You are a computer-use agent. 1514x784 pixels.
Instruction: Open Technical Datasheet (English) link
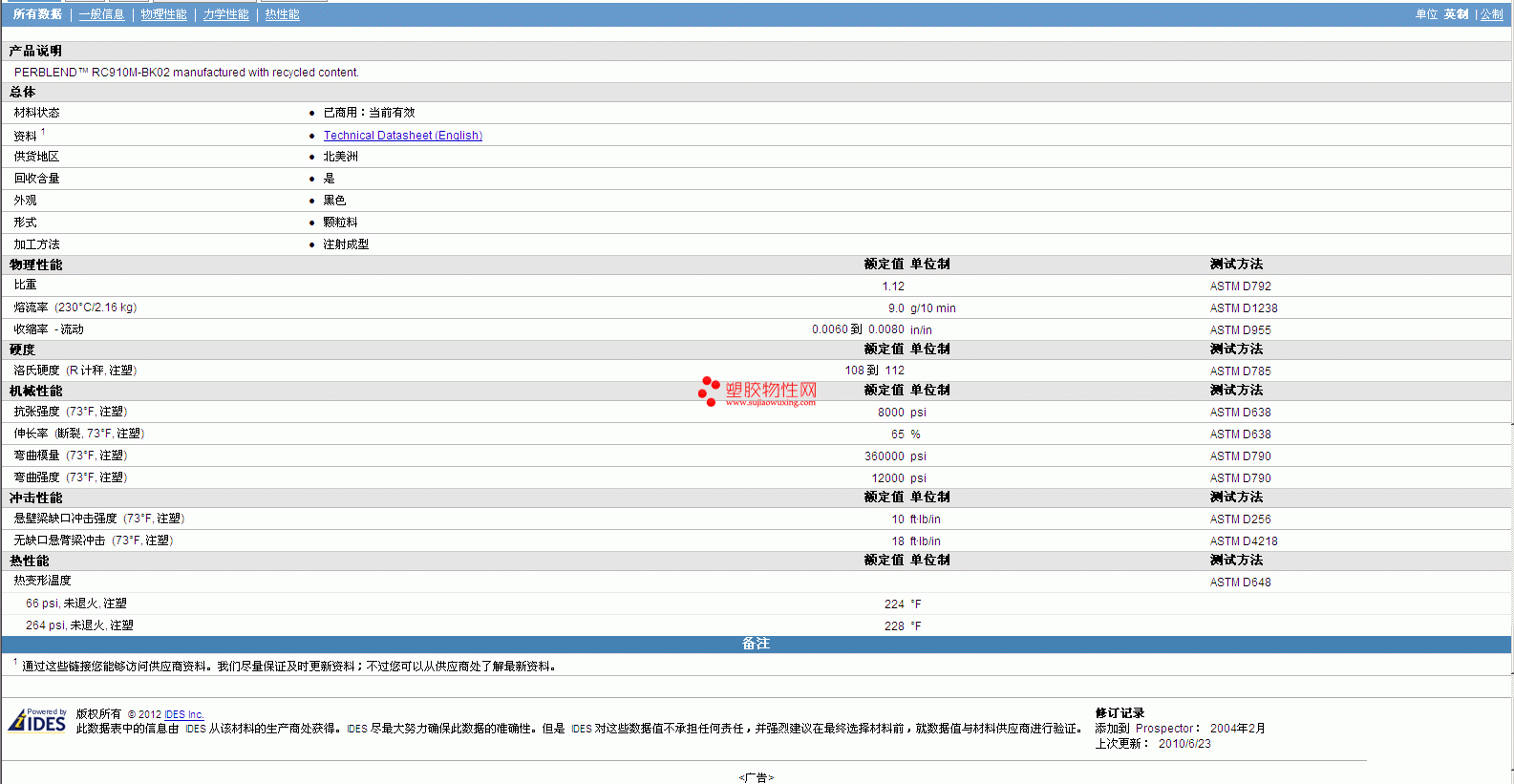402,136
